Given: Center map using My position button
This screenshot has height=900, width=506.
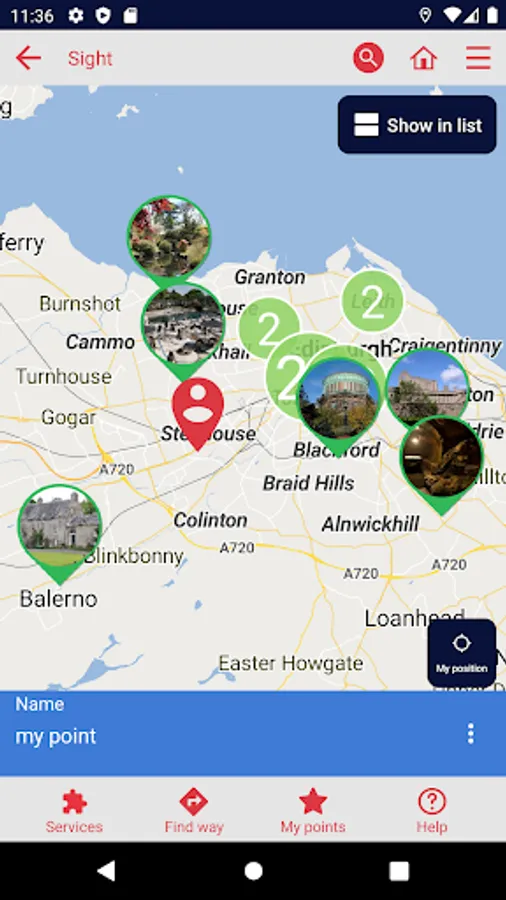Looking at the screenshot, I should coord(461,653).
